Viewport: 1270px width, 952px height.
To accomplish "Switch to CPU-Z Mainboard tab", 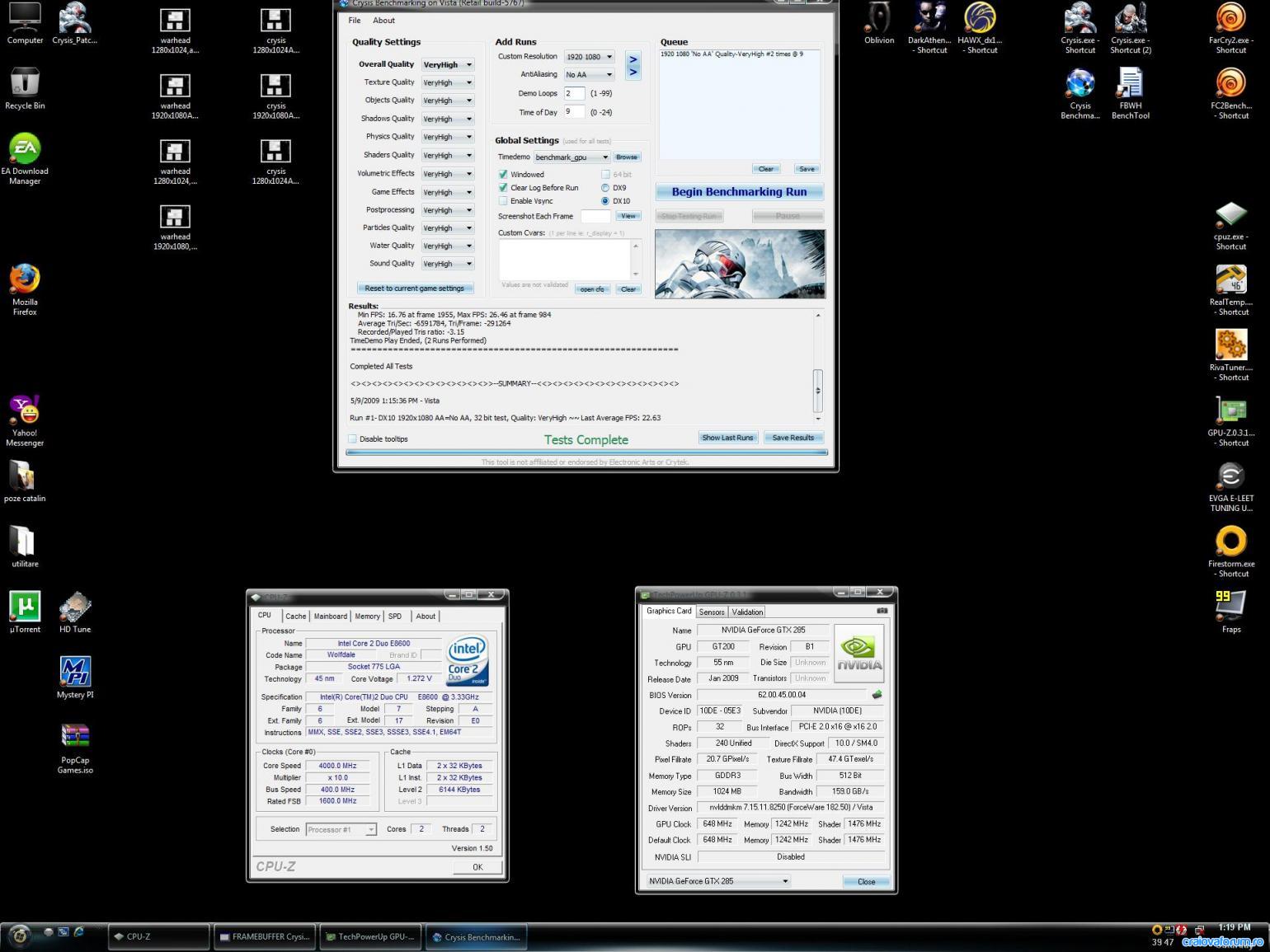I will tap(330, 616).
